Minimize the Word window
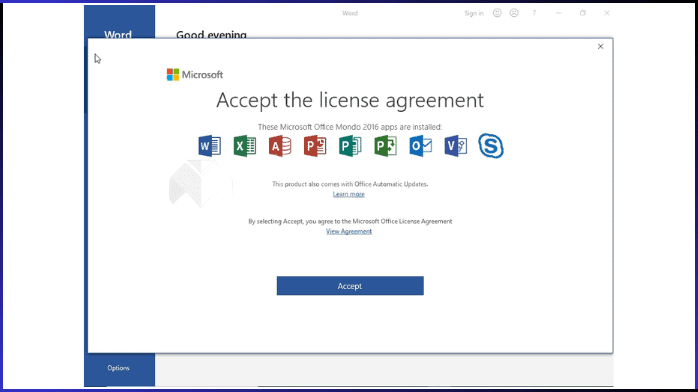Image resolution: width=698 pixels, height=392 pixels. point(559,13)
